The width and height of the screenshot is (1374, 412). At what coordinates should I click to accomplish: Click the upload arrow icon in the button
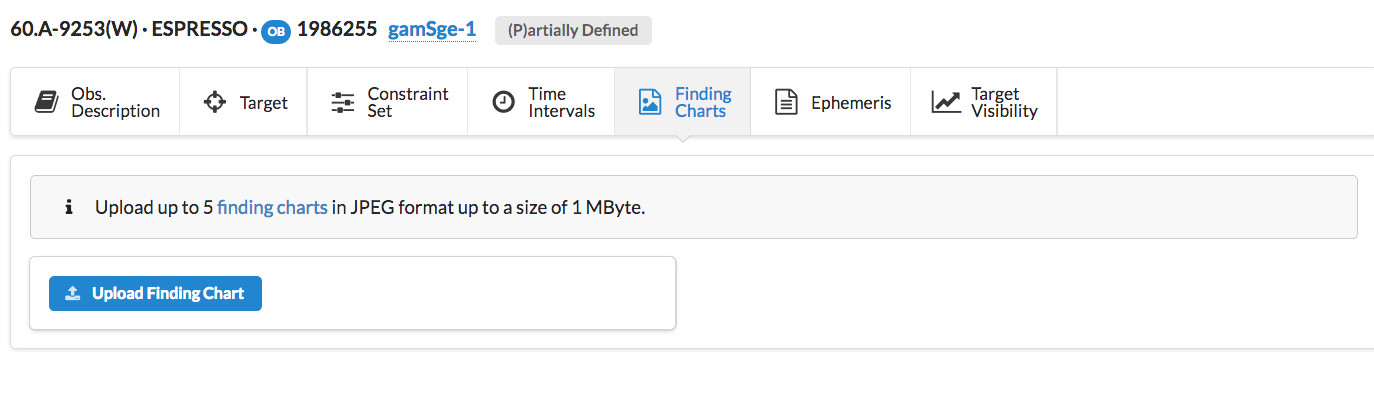pyautogui.click(x=72, y=294)
